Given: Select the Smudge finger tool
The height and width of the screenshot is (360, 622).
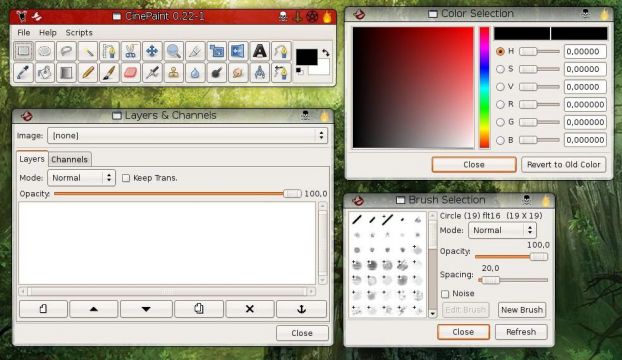Looking at the screenshot, I should pos(238,73).
